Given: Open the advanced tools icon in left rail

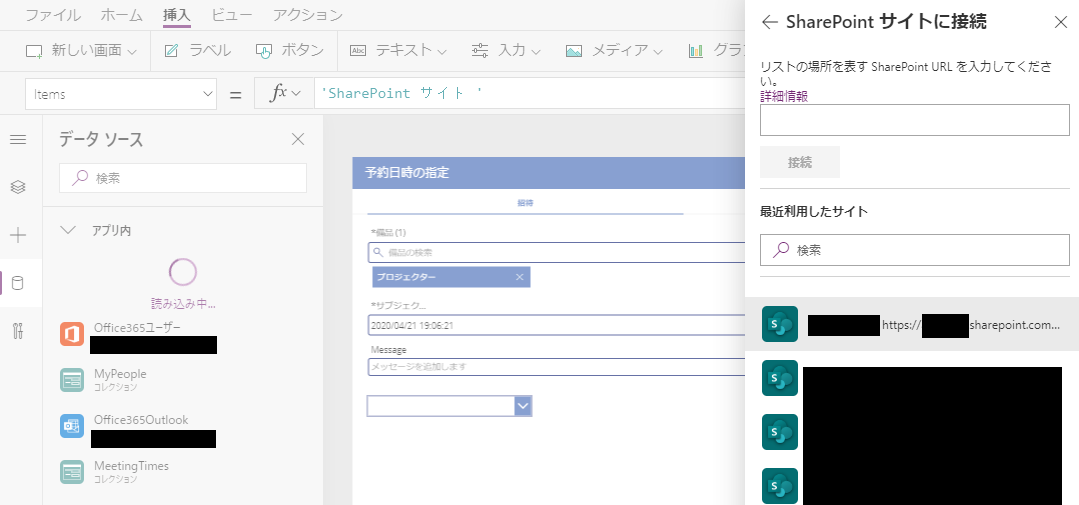Looking at the screenshot, I should point(18,331).
